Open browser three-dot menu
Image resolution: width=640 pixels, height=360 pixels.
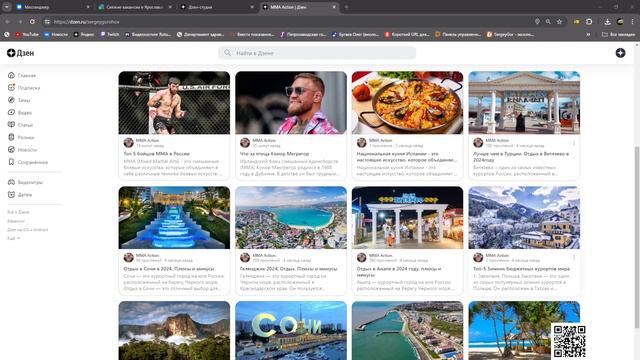pyautogui.click(x=633, y=22)
